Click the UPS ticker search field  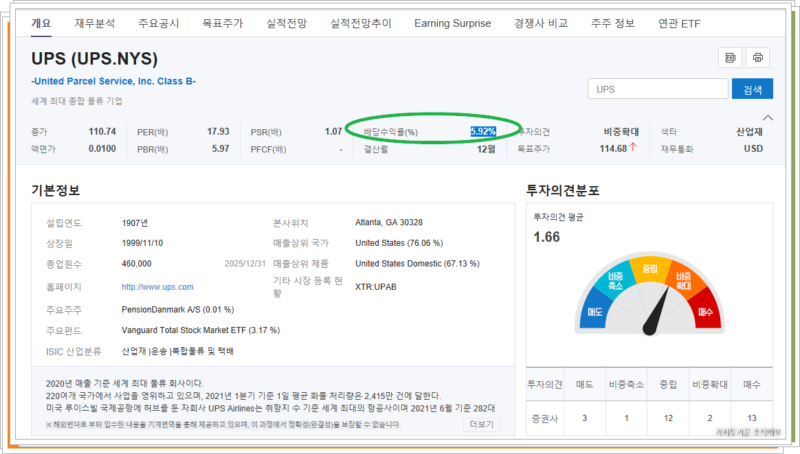[658, 89]
